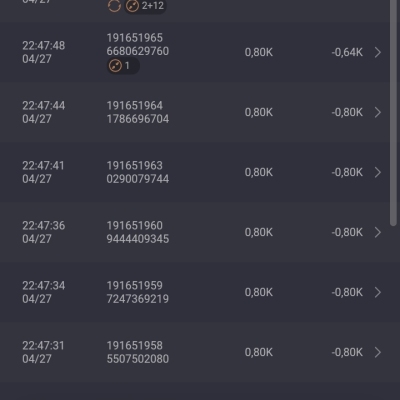
Task: Select round ID 1916519641786696704
Action: 138,112
